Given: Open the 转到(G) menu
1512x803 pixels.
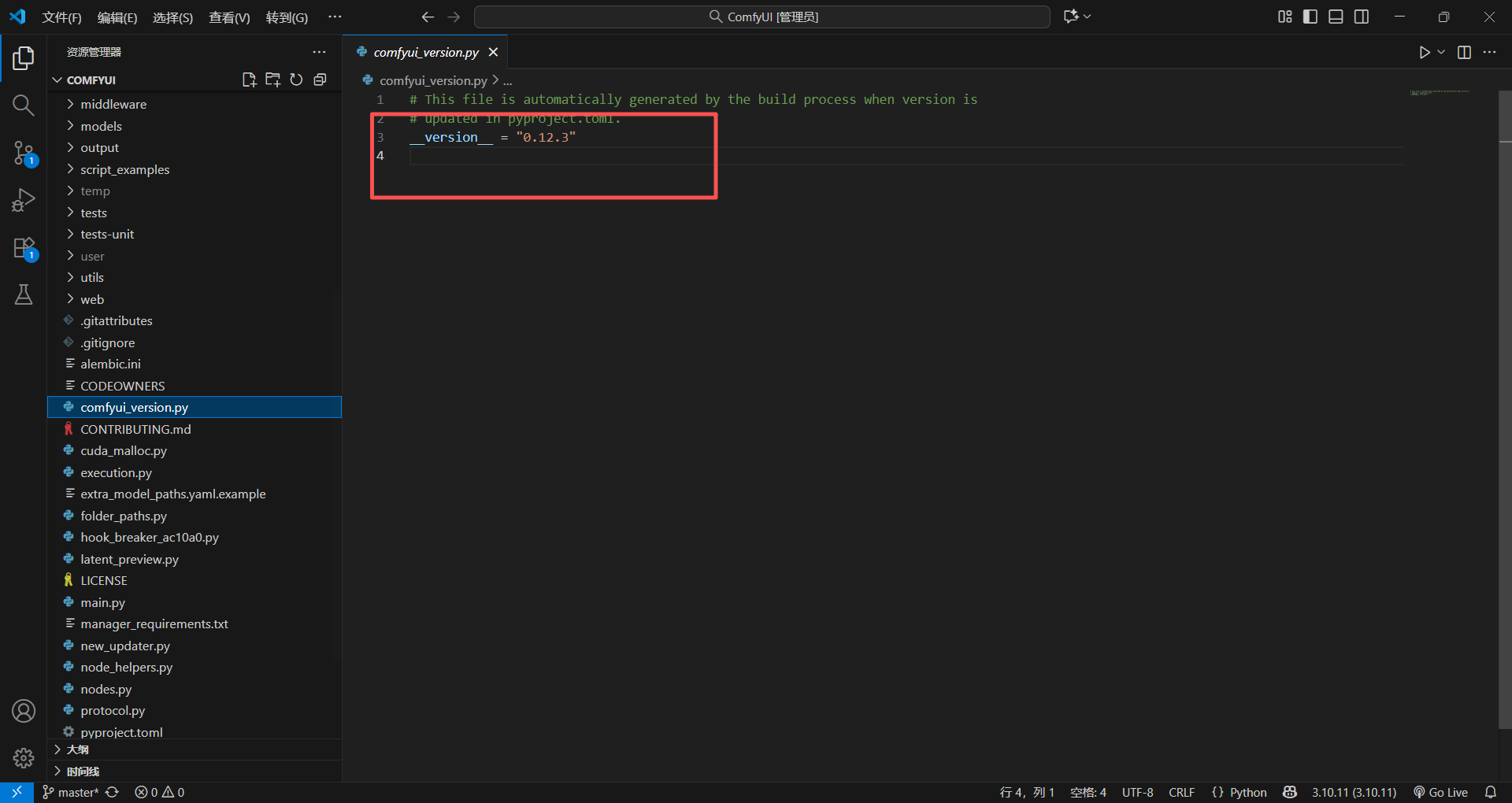Looking at the screenshot, I should [287, 17].
